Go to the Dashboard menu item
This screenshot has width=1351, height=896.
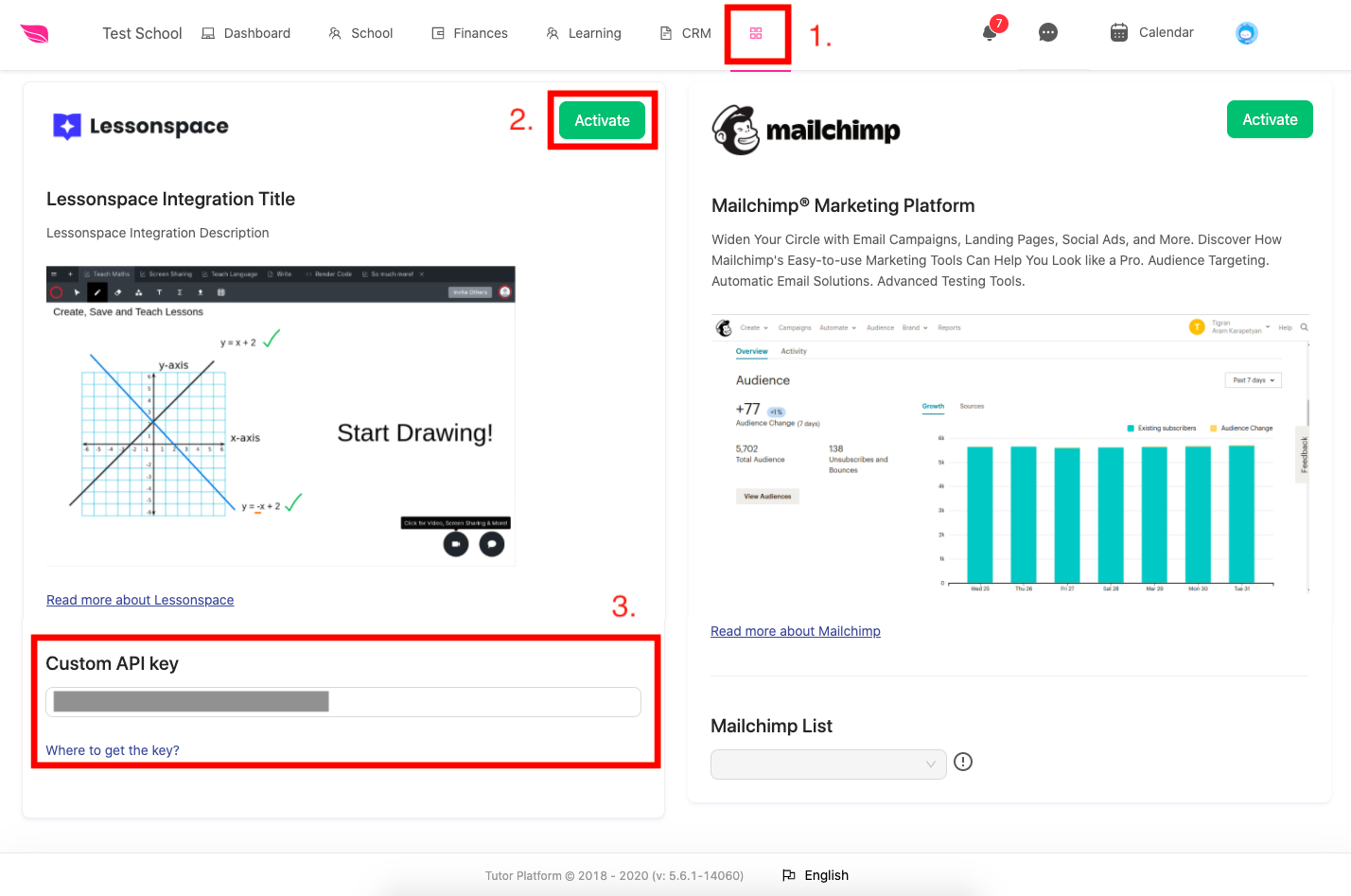click(246, 33)
